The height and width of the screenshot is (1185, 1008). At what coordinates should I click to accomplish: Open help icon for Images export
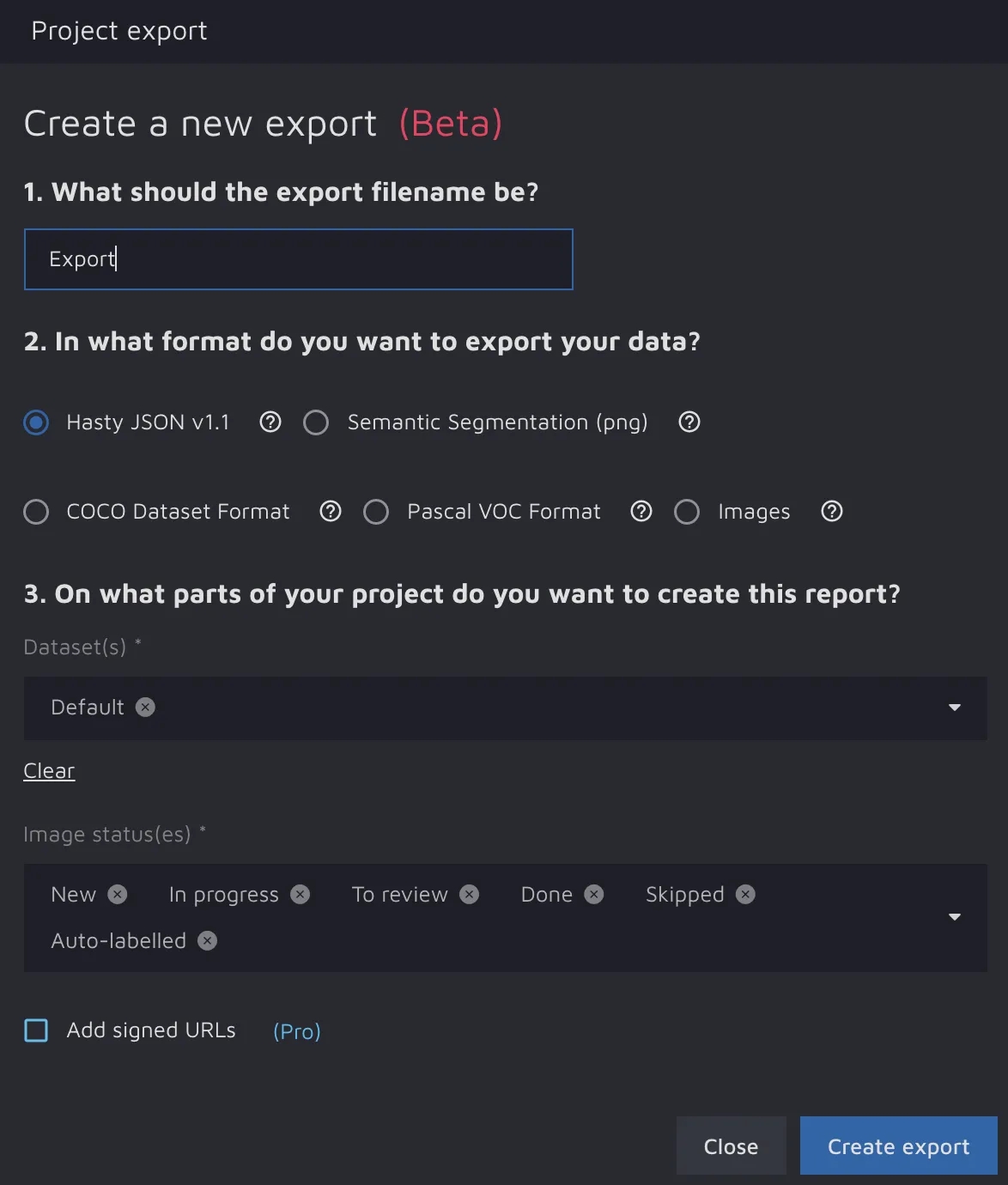pos(832,512)
